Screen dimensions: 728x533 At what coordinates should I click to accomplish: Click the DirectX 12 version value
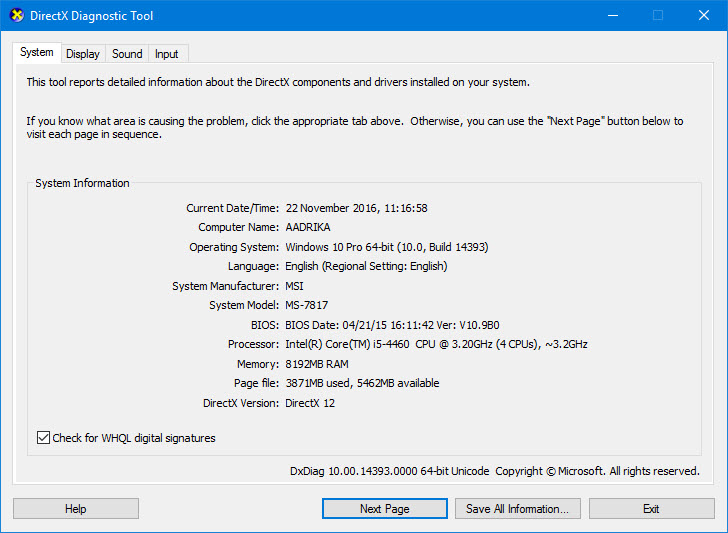tap(310, 403)
